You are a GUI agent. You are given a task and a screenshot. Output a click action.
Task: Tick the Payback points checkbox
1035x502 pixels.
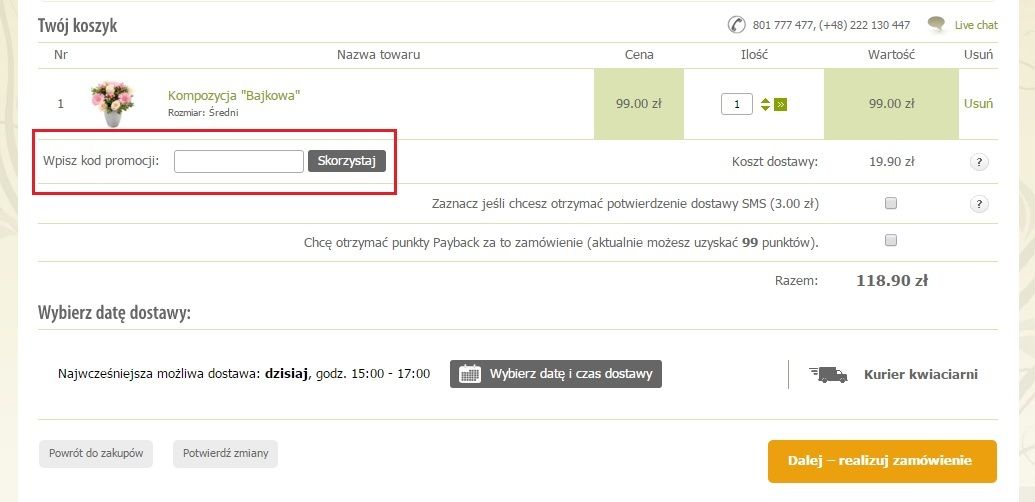[890, 240]
